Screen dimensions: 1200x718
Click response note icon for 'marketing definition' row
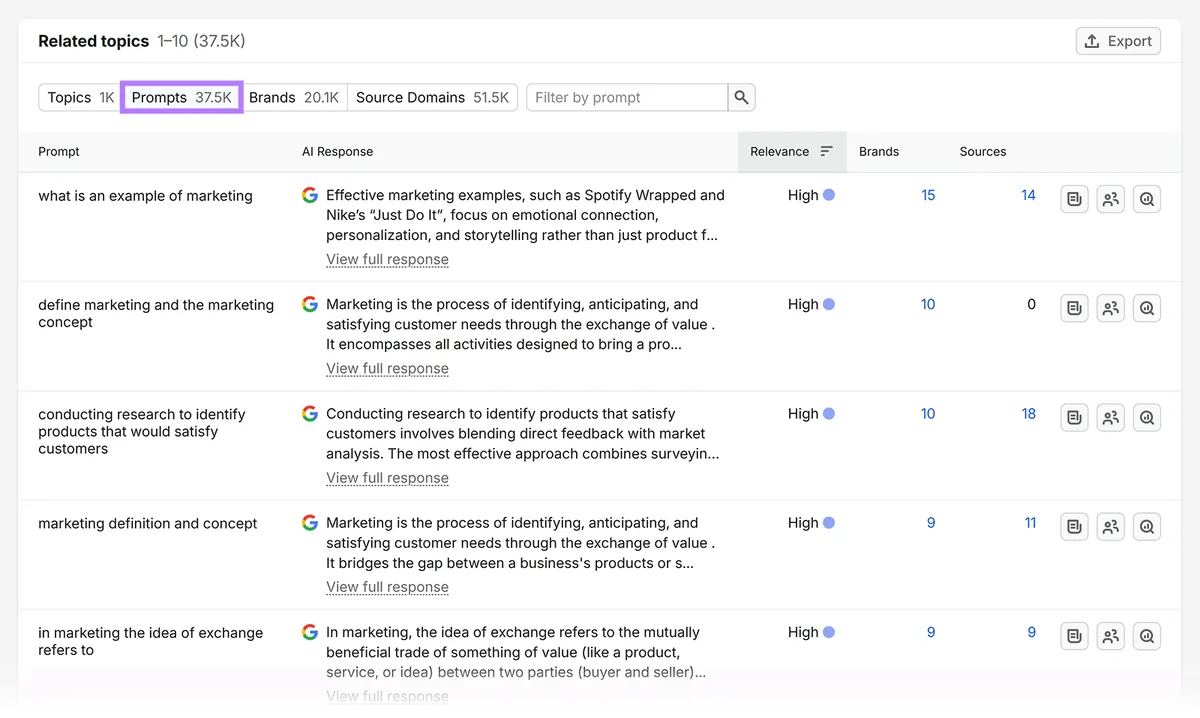click(x=1074, y=526)
